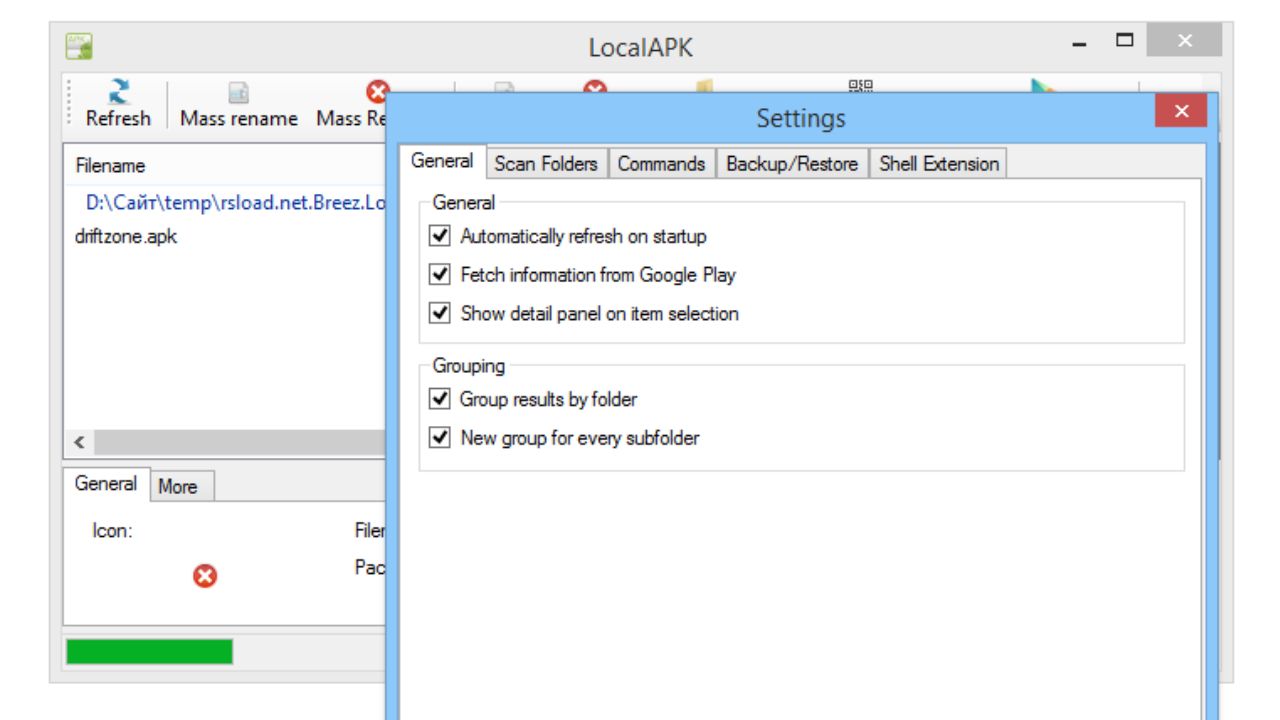This screenshot has height=720, width=1280.
Task: Click the D:\Сайт\temp folder group header
Action: click(x=235, y=202)
